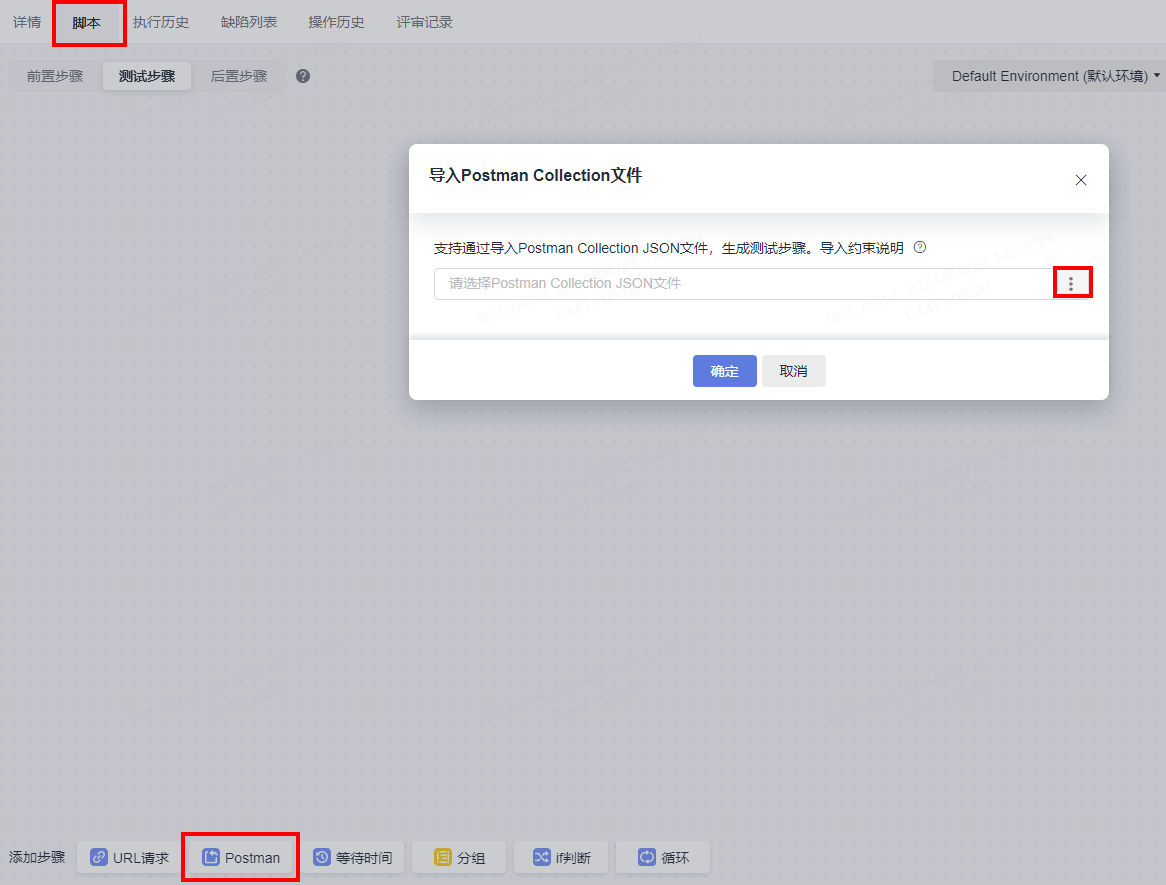
Task: Click the 导入约束说明 help icon
Action: (920, 248)
